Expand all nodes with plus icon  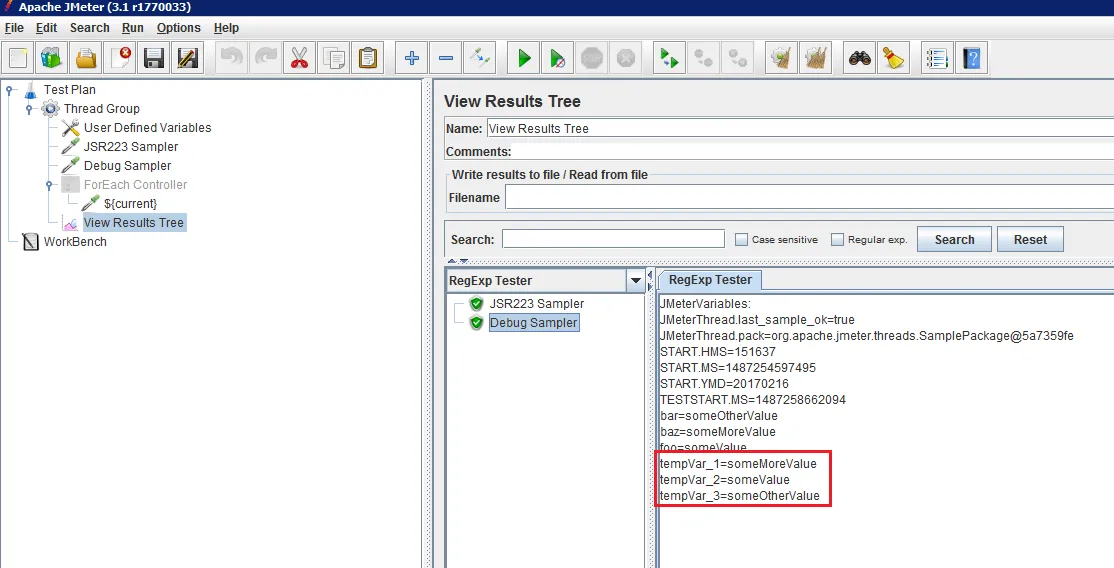411,58
